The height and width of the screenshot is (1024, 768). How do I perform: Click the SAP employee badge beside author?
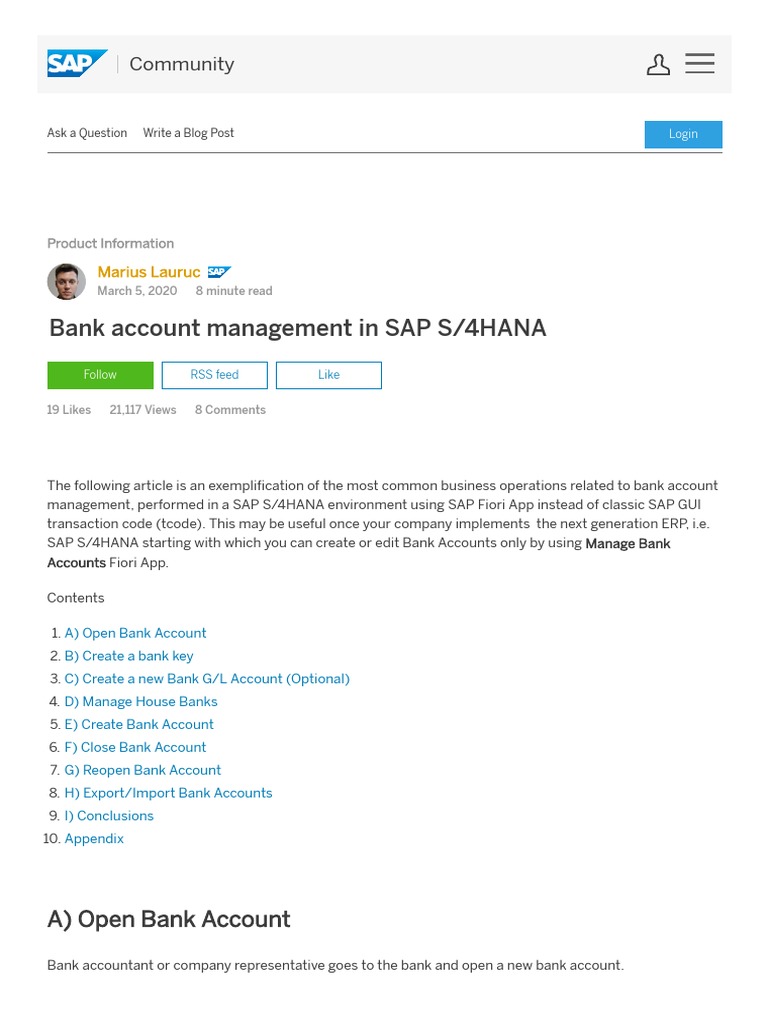[219, 272]
